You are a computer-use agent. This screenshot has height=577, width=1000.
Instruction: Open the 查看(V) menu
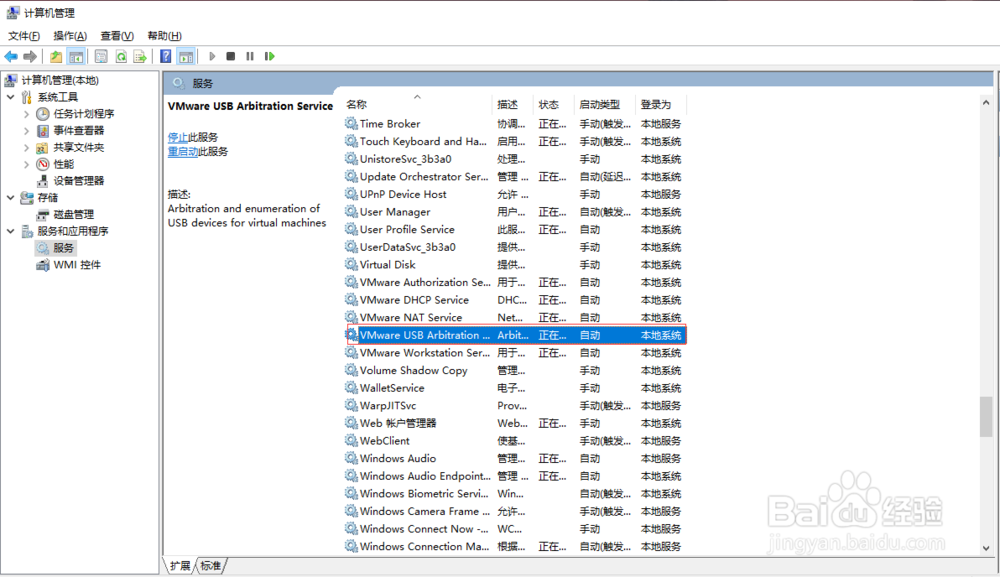click(x=117, y=36)
